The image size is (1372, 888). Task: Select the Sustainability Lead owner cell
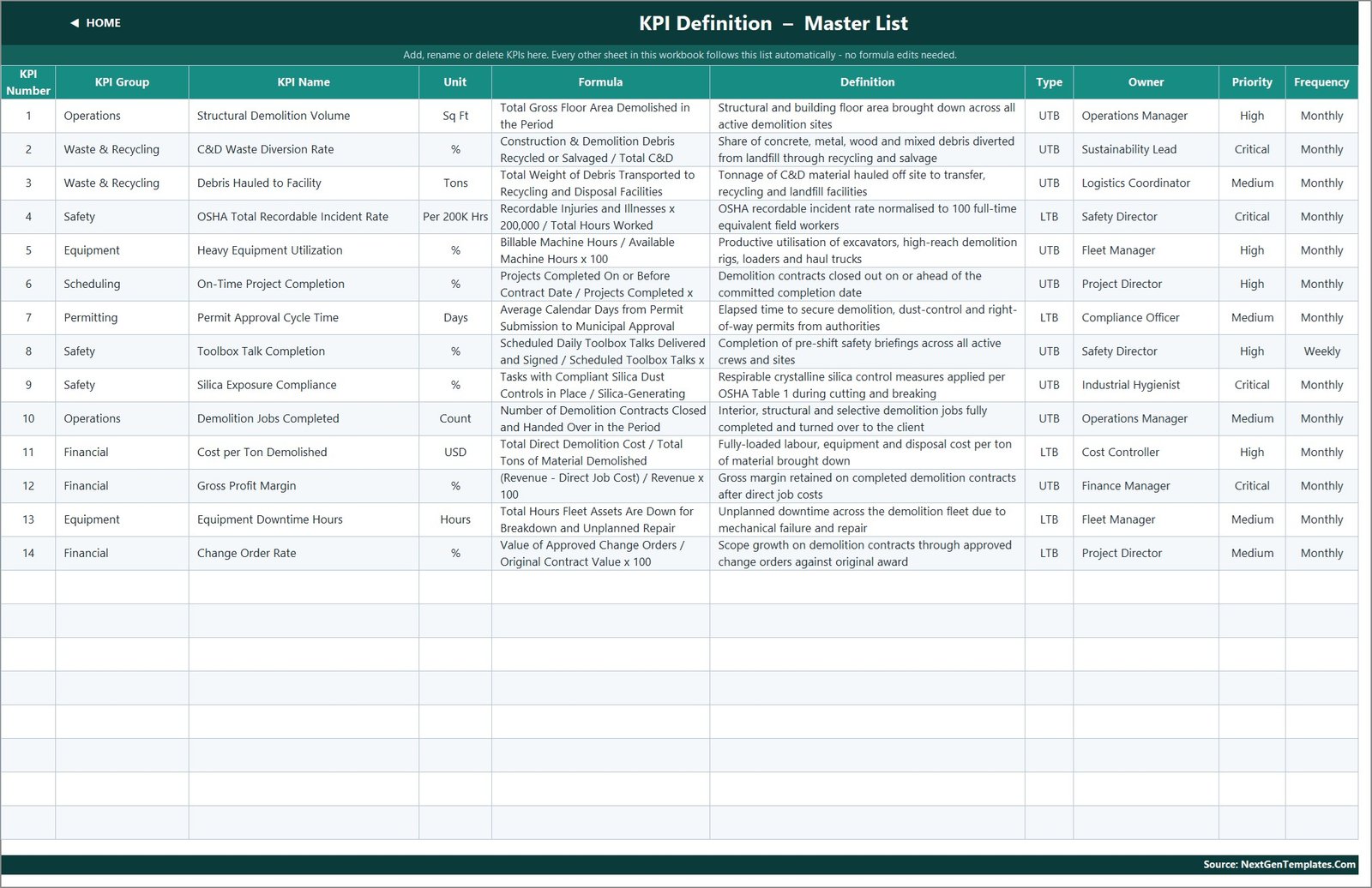(x=1146, y=149)
